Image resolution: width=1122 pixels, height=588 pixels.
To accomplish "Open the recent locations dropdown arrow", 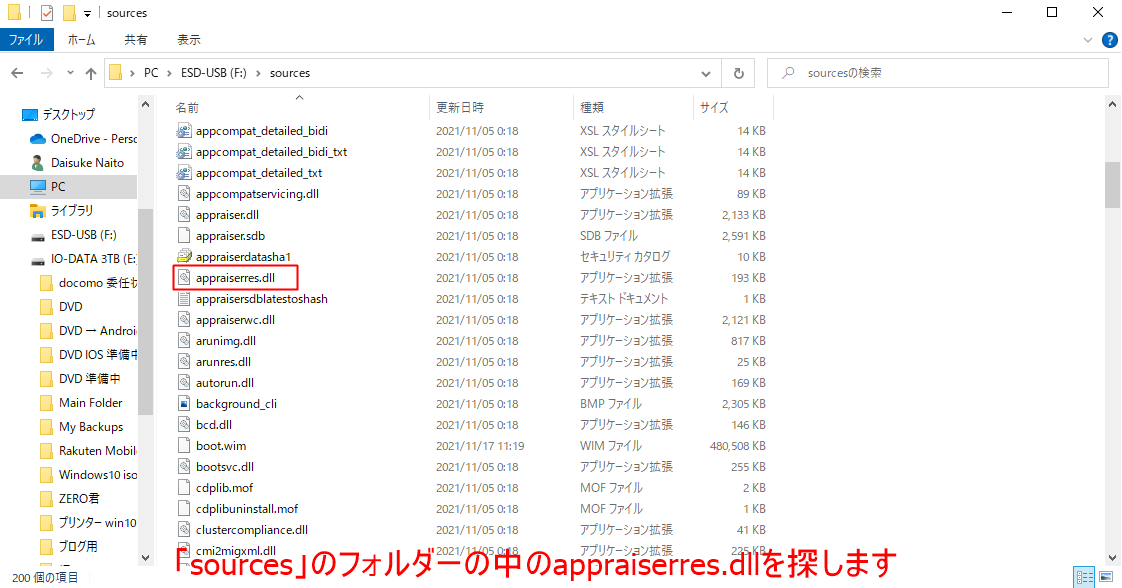I will (70, 73).
